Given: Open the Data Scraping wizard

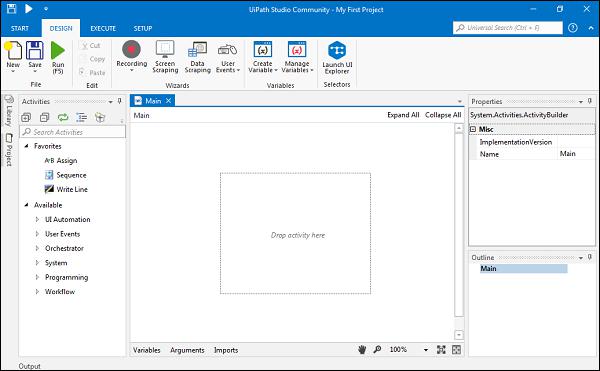Looking at the screenshot, I should pos(197,49).
